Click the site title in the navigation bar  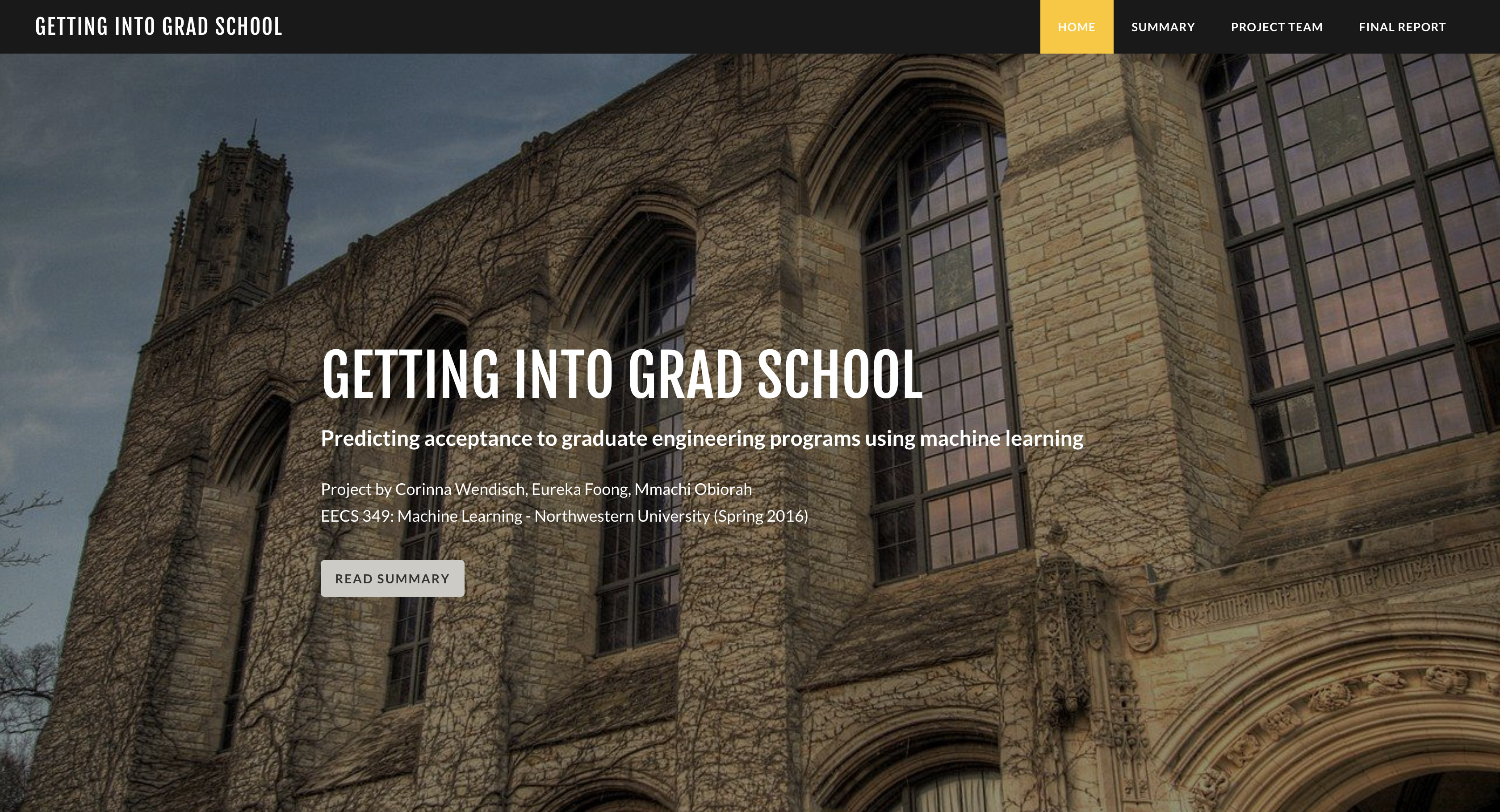[159, 27]
